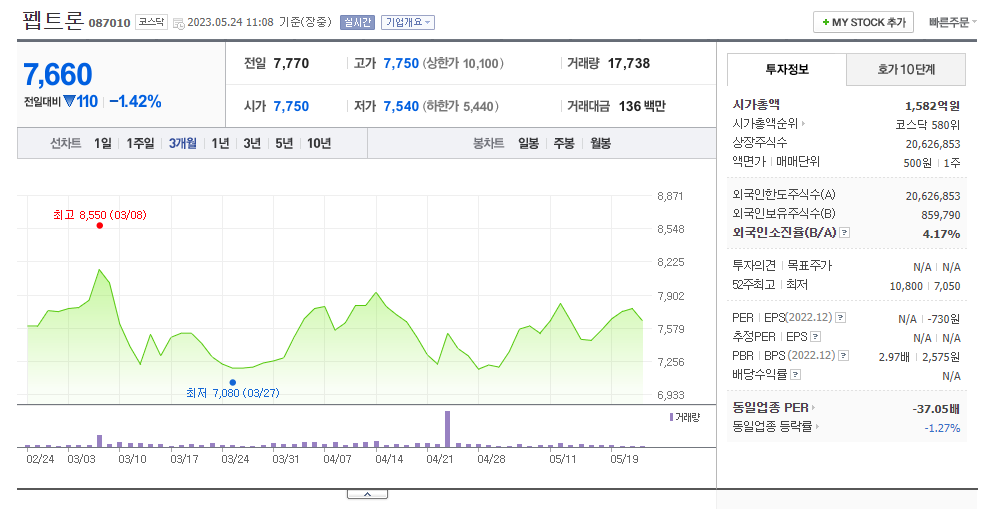Click the current price 7,660

58,75
